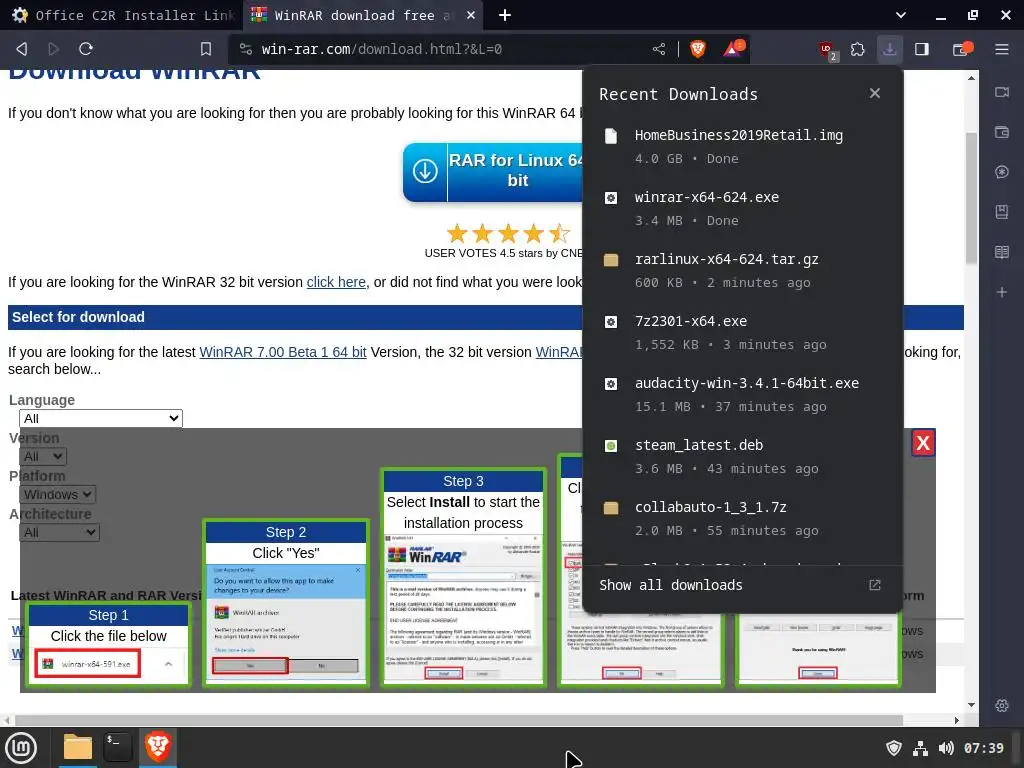Open Brave Shields lion icon
Screen dimensions: 1024x768
(697, 49)
